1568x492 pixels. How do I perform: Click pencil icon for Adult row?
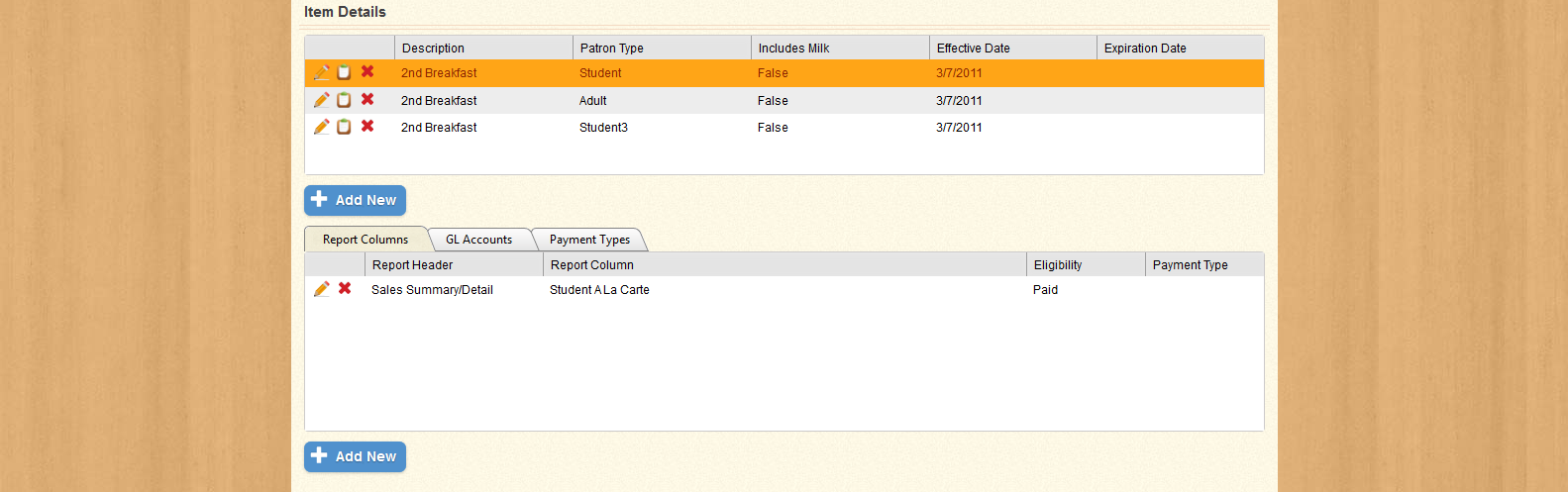click(x=321, y=100)
